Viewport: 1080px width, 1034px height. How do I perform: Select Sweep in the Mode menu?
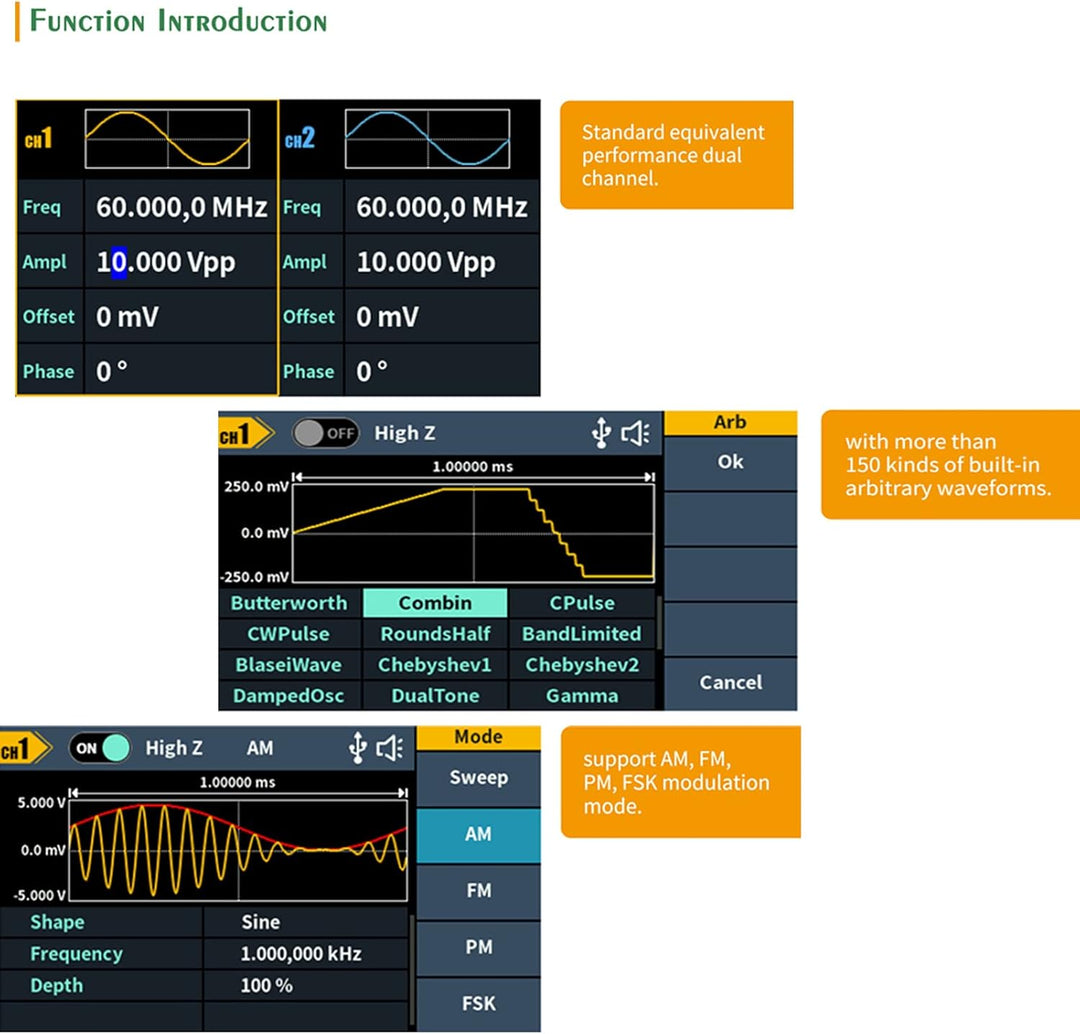478,778
